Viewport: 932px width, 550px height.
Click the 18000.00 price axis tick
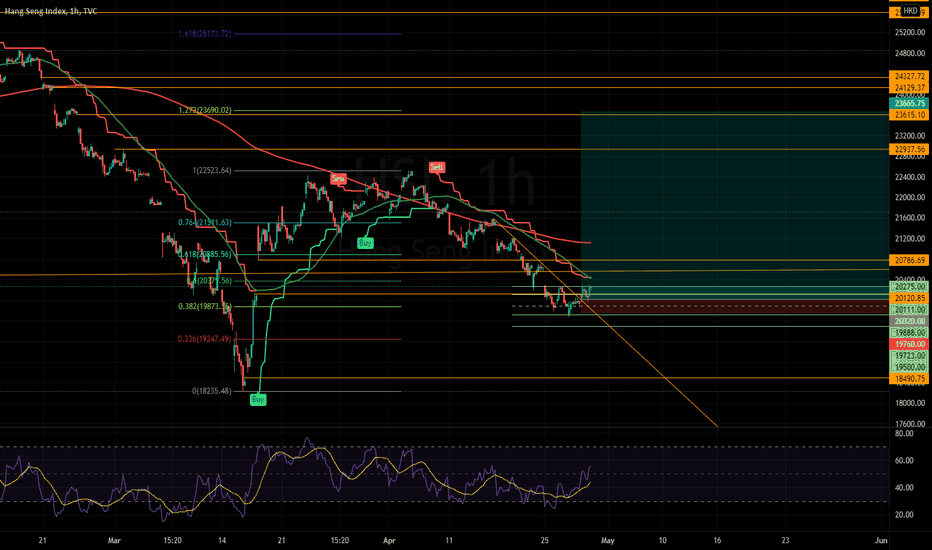coord(909,403)
